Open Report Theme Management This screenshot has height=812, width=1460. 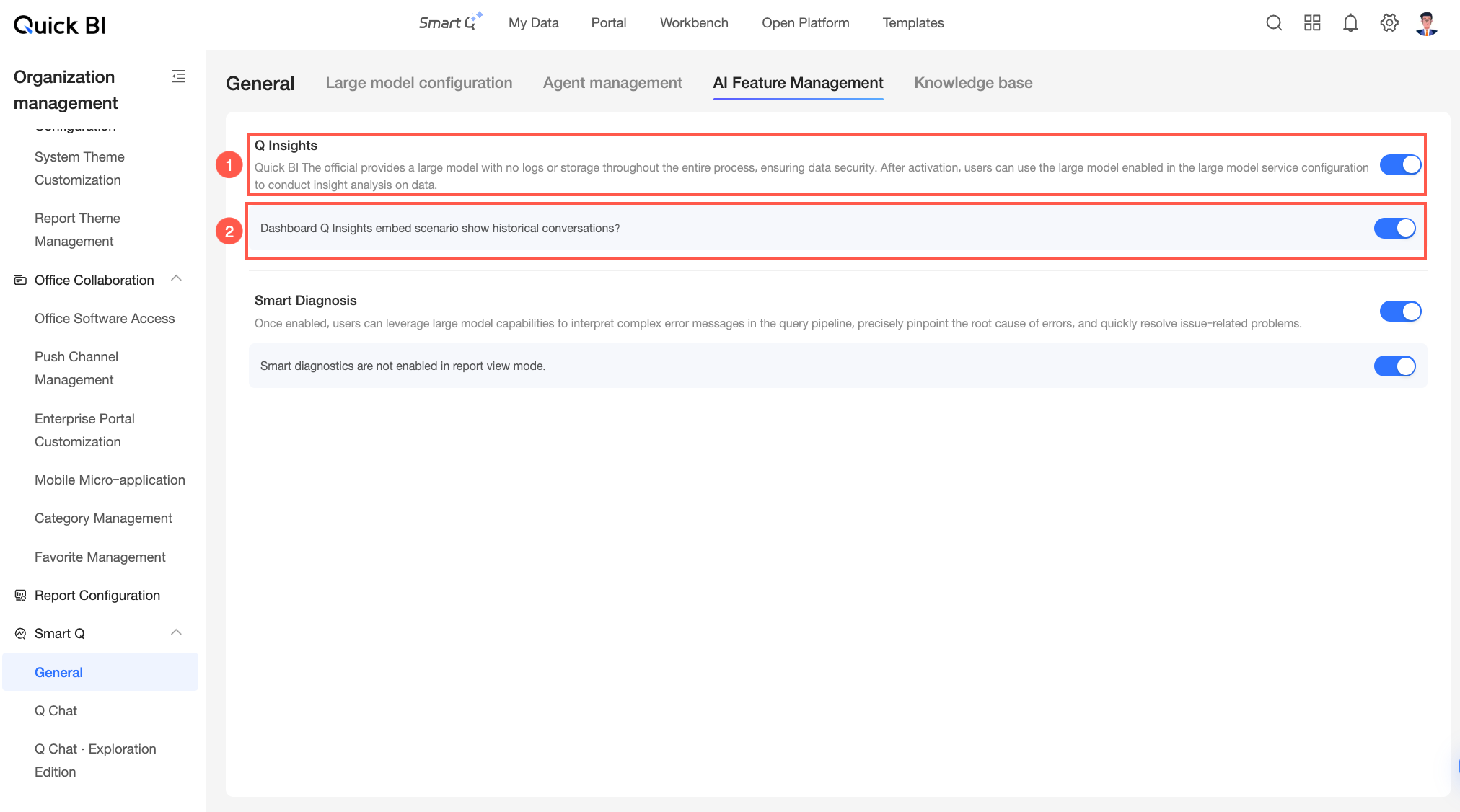(x=77, y=230)
